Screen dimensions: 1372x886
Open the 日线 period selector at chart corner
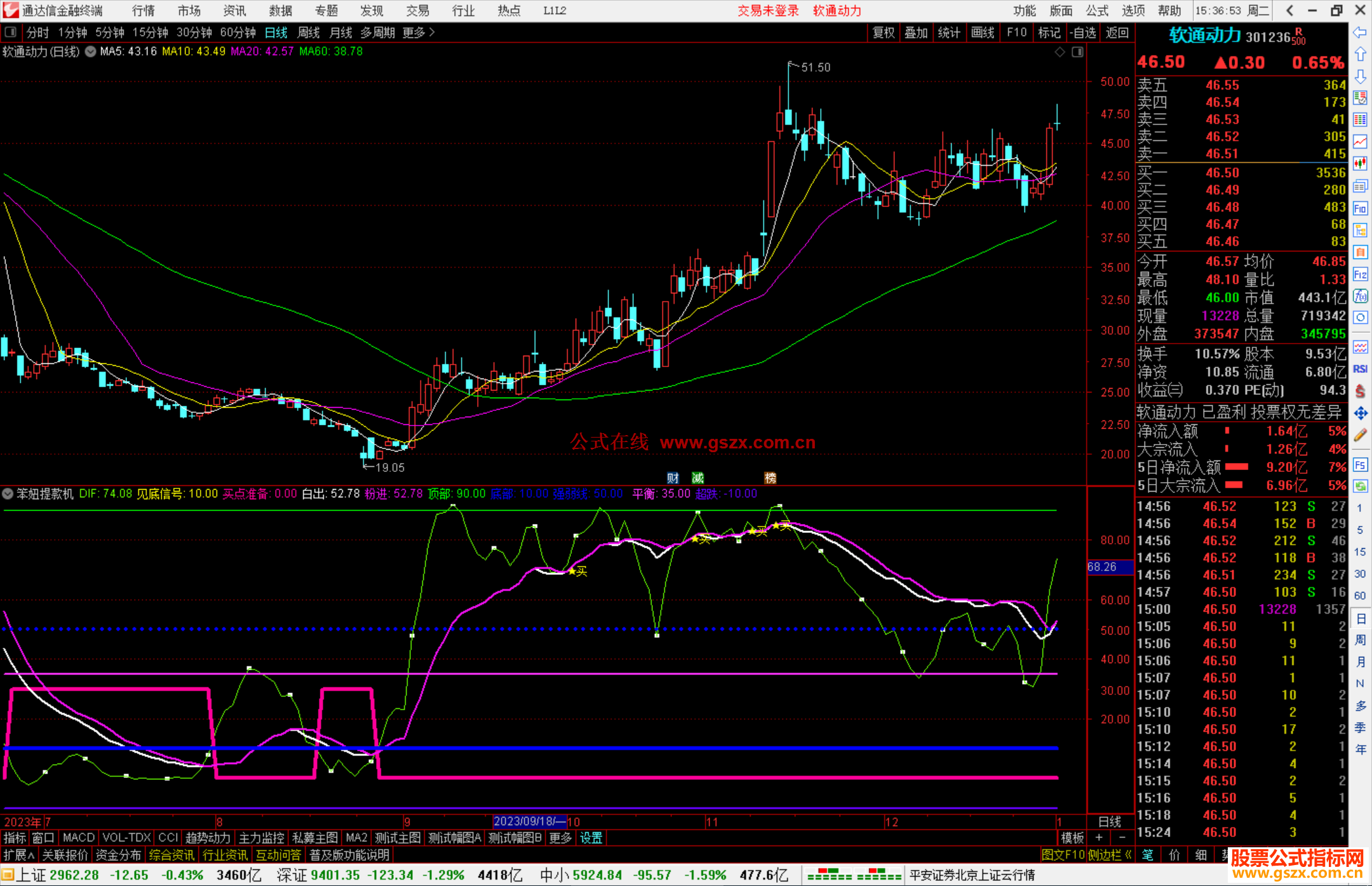coord(1110,822)
